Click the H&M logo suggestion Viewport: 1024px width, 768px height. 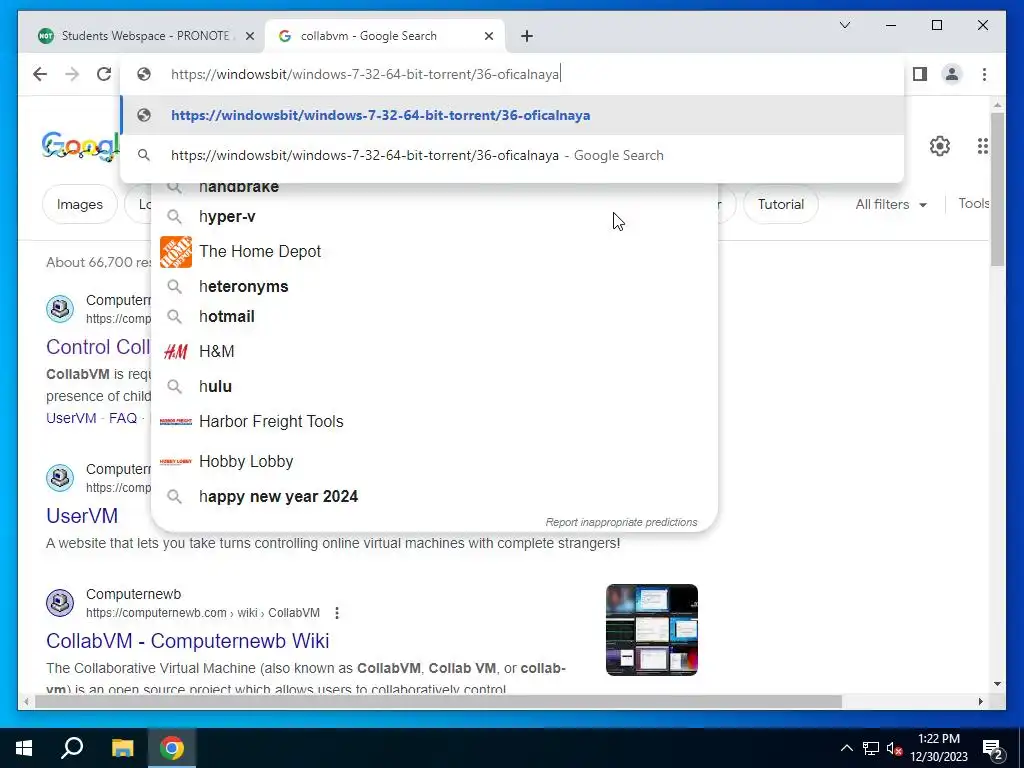176,351
